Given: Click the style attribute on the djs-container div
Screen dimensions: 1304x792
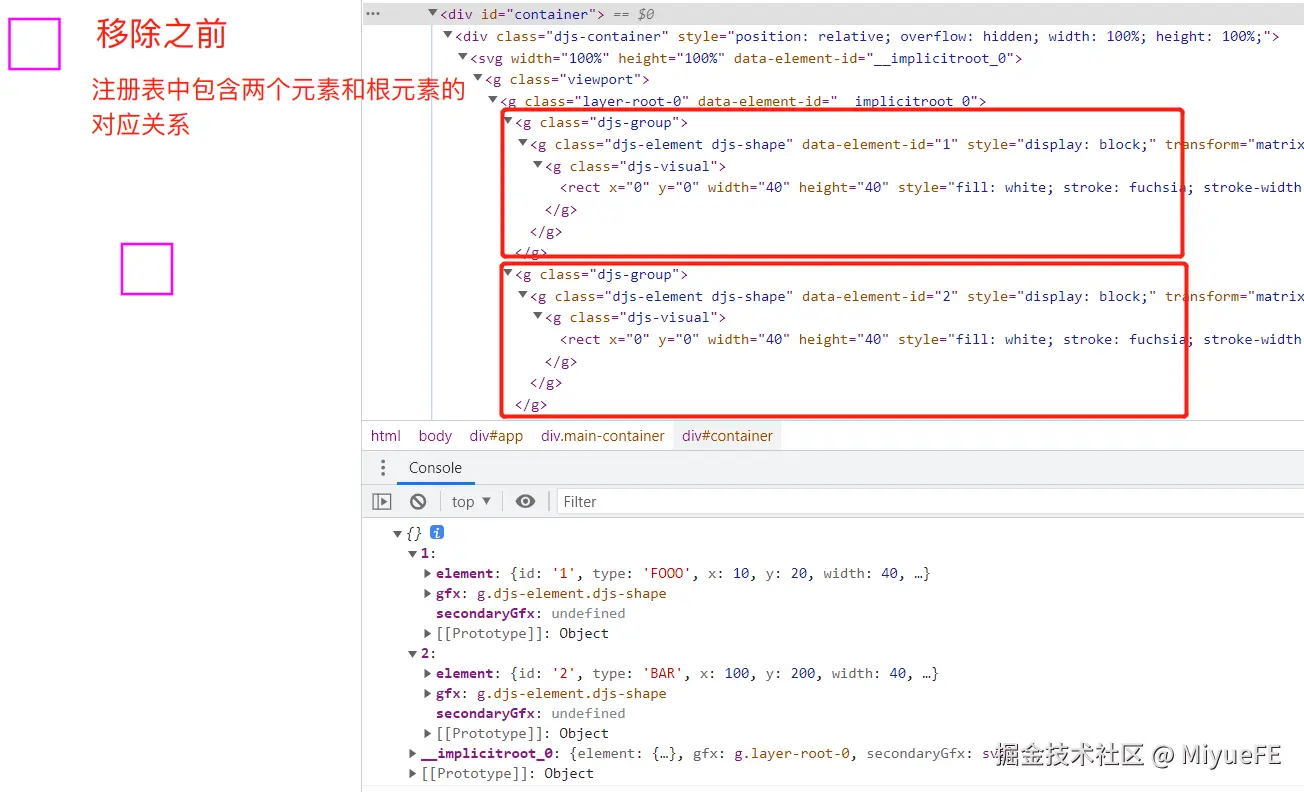Looking at the screenshot, I should point(974,36).
